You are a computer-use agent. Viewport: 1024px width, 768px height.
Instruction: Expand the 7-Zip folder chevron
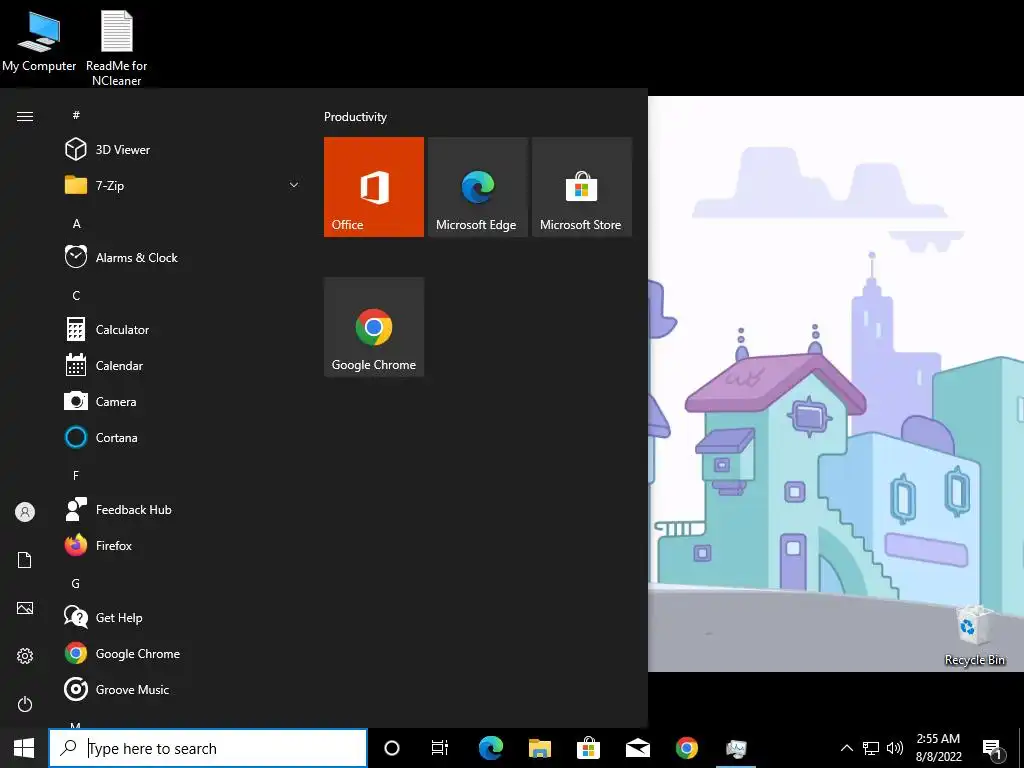(x=294, y=185)
